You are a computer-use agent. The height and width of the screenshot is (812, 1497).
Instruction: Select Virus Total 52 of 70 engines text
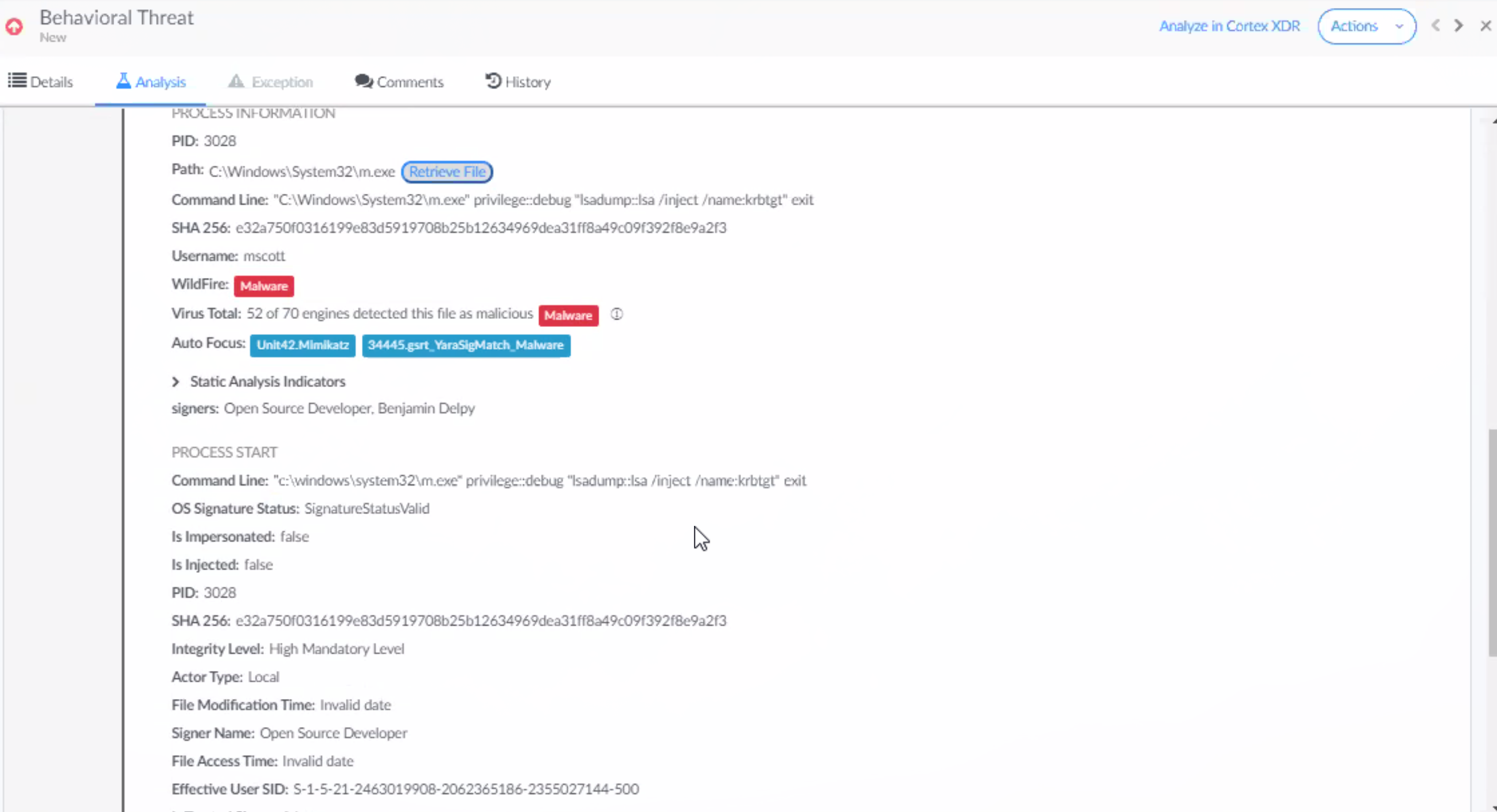tap(389, 314)
